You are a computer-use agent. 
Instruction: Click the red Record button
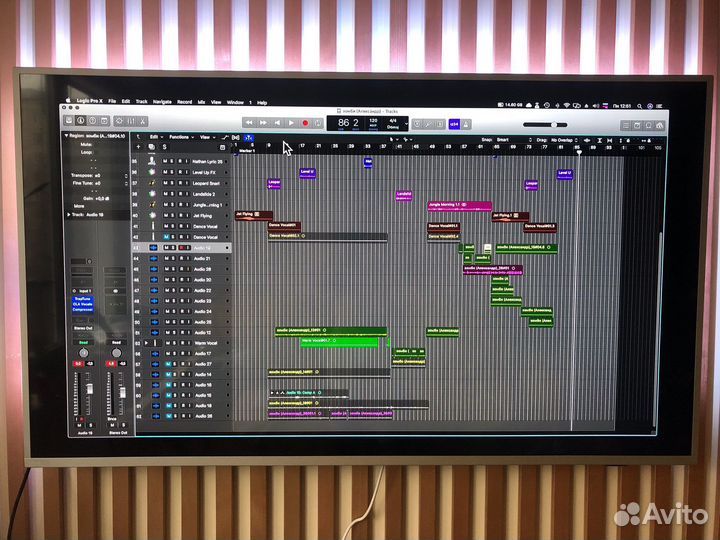pos(305,123)
